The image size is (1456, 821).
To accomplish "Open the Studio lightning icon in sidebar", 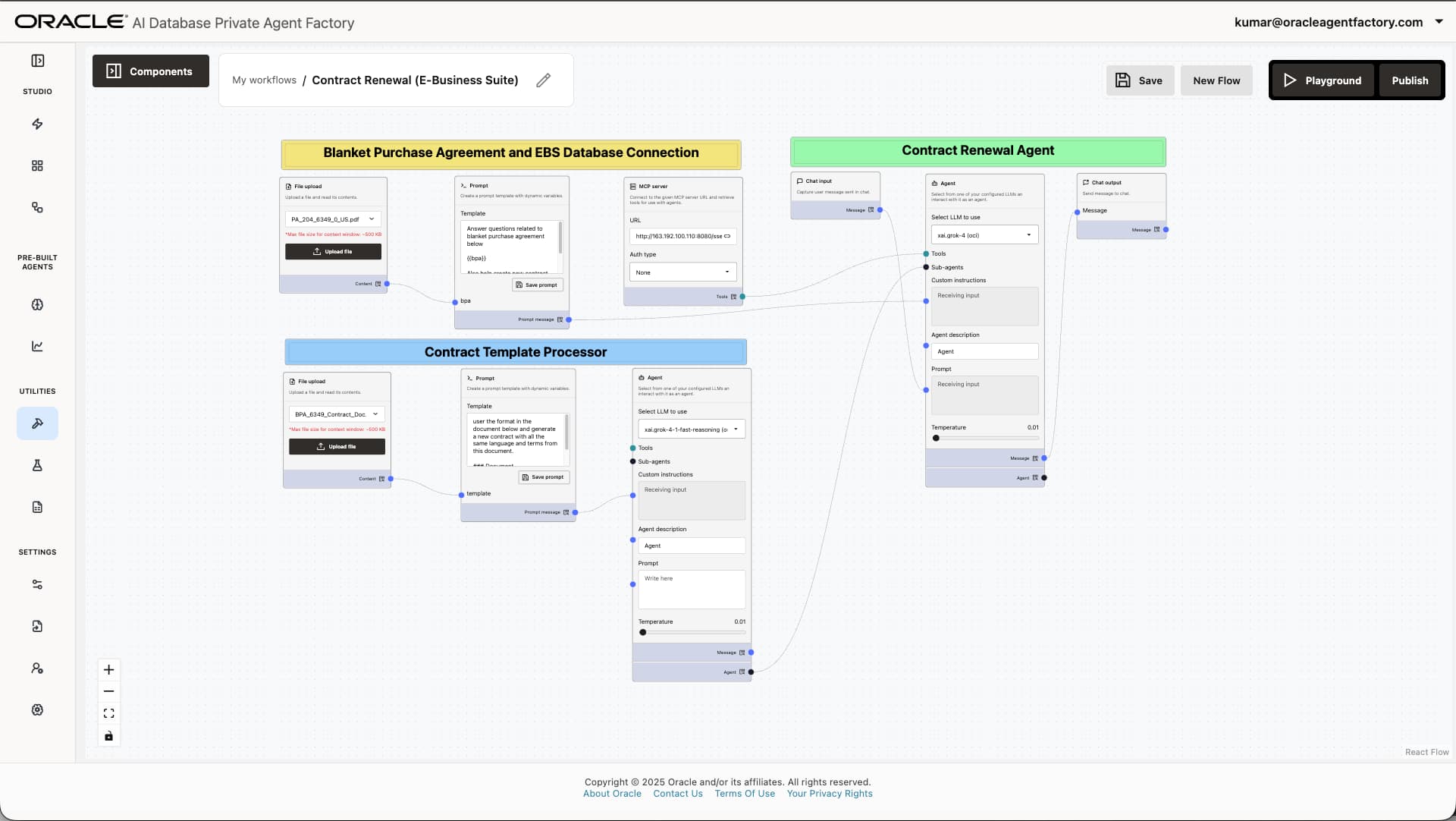I will coord(37,124).
